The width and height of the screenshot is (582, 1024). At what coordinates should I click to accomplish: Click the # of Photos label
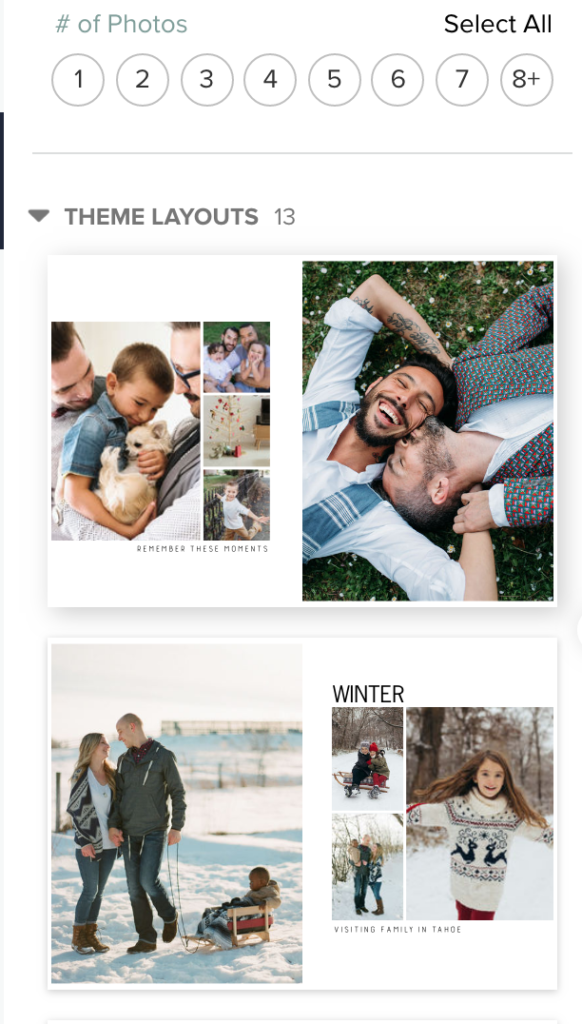121,24
